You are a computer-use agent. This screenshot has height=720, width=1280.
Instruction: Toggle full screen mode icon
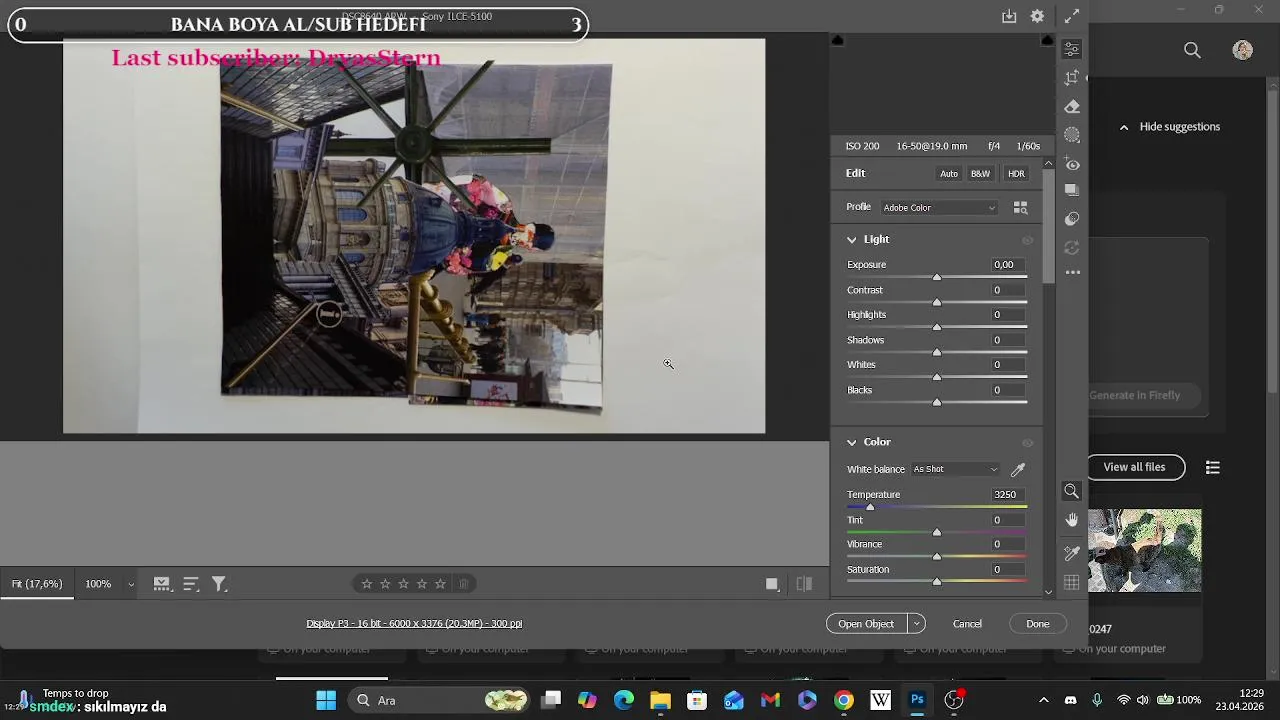coord(1072,16)
